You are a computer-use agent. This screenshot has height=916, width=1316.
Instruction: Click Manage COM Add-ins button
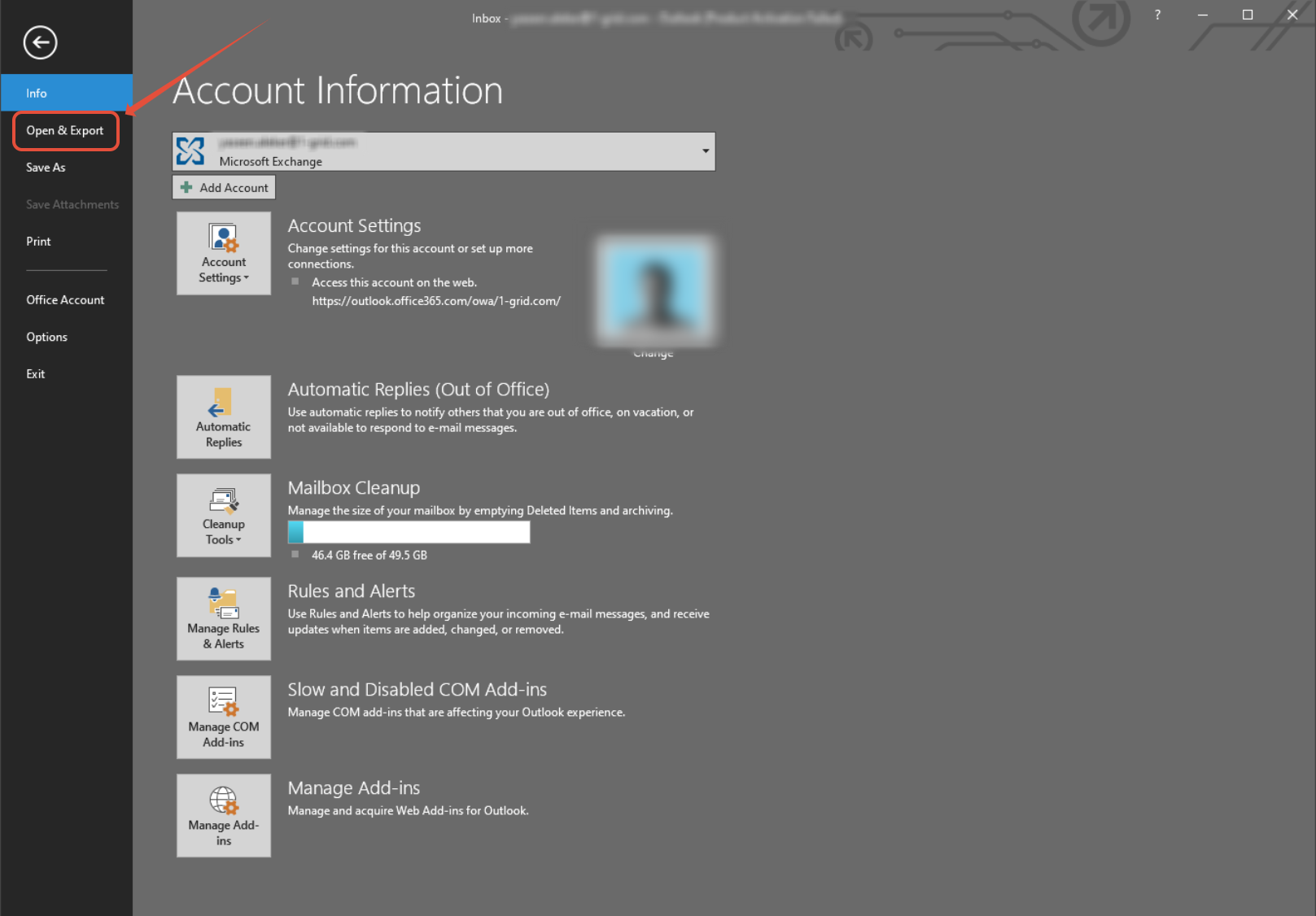click(x=224, y=718)
